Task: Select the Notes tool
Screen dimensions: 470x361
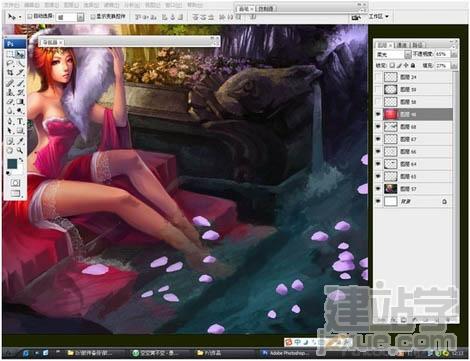Action: pyautogui.click(x=10, y=141)
